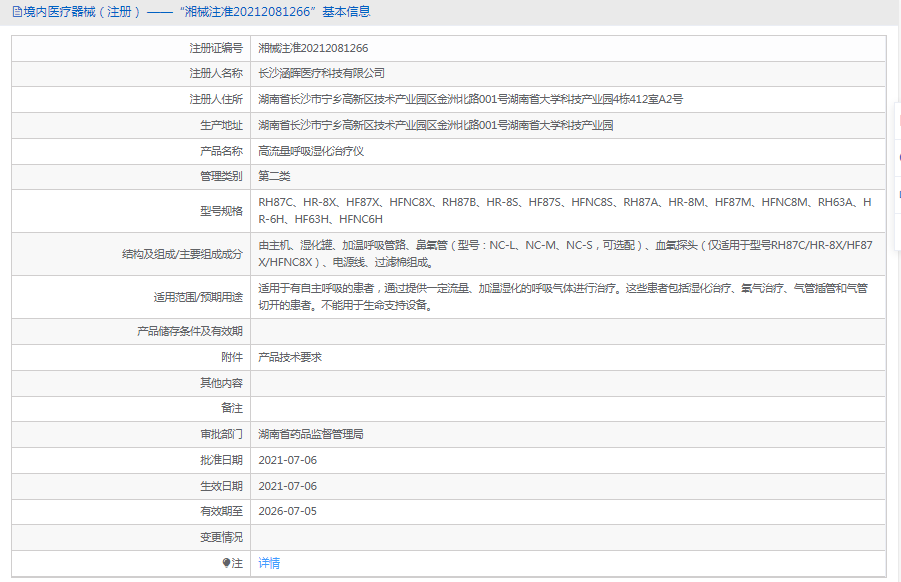Click the 管理类别 row label
The width and height of the screenshot is (901, 582).
click(x=221, y=176)
